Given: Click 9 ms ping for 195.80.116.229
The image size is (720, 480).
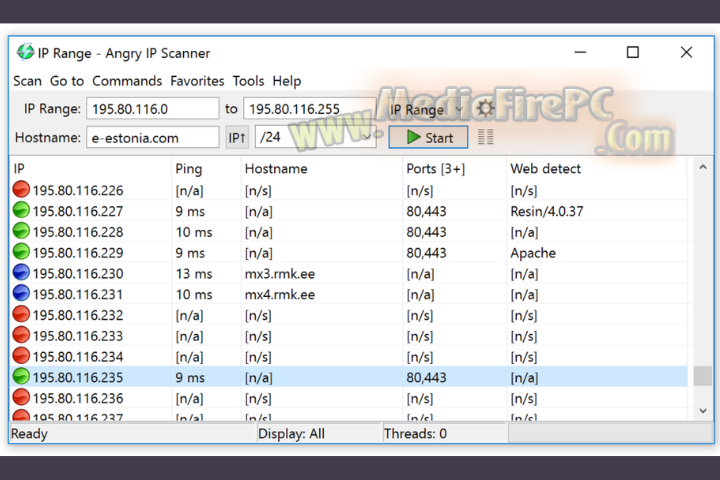Looking at the screenshot, I should [x=190, y=253].
